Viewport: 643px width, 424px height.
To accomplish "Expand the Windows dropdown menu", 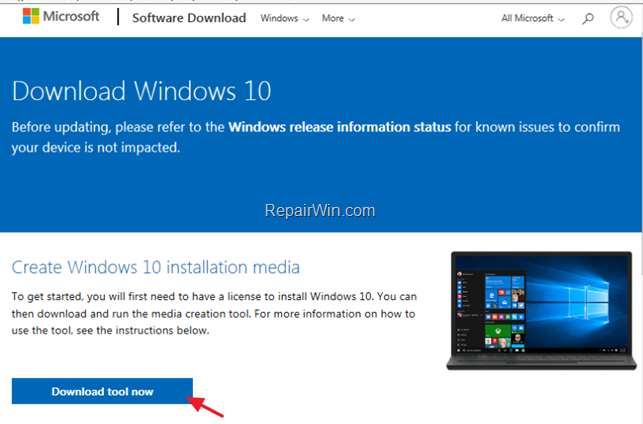I will click(285, 18).
